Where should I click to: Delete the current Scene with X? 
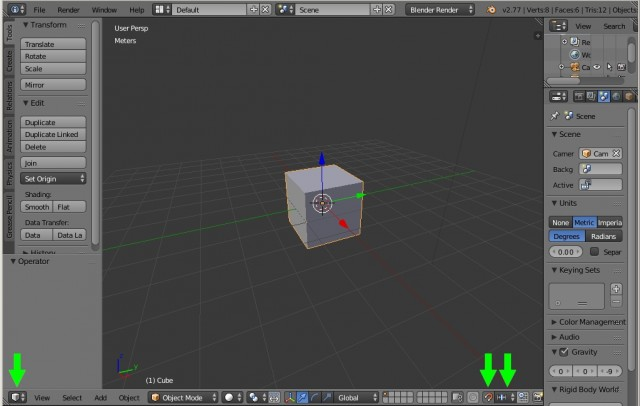point(389,9)
